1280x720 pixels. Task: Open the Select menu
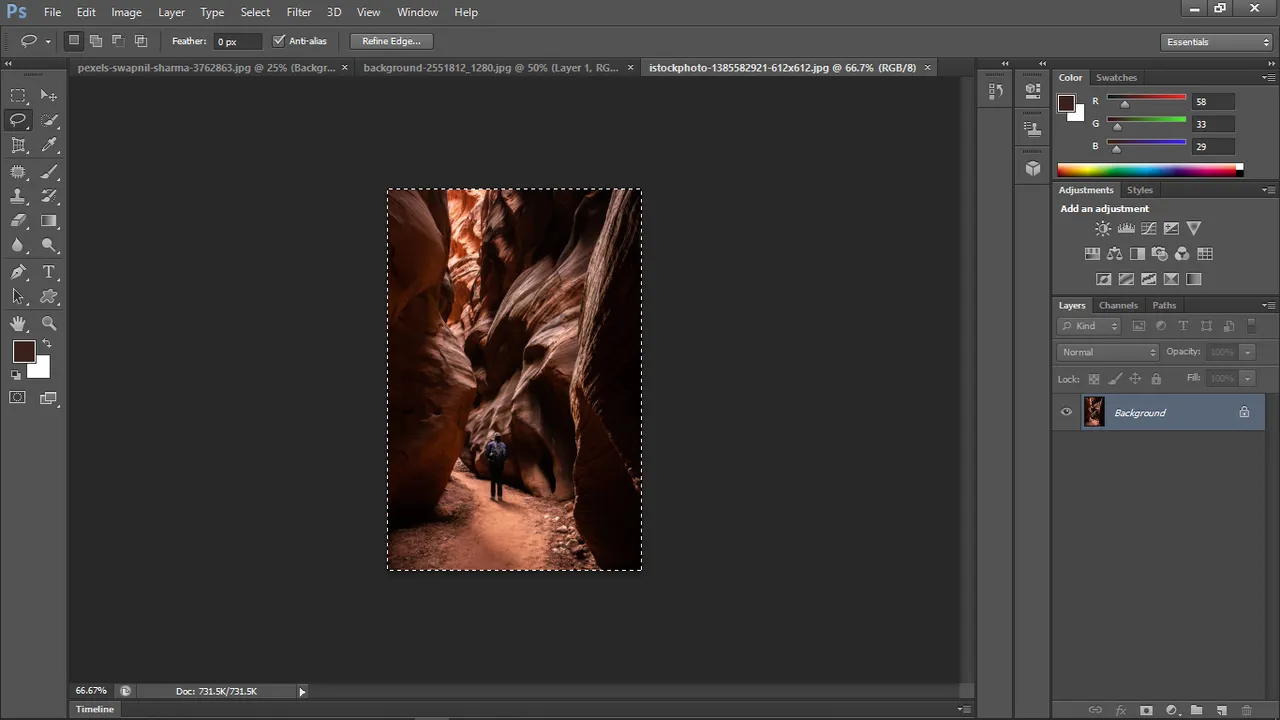point(255,12)
